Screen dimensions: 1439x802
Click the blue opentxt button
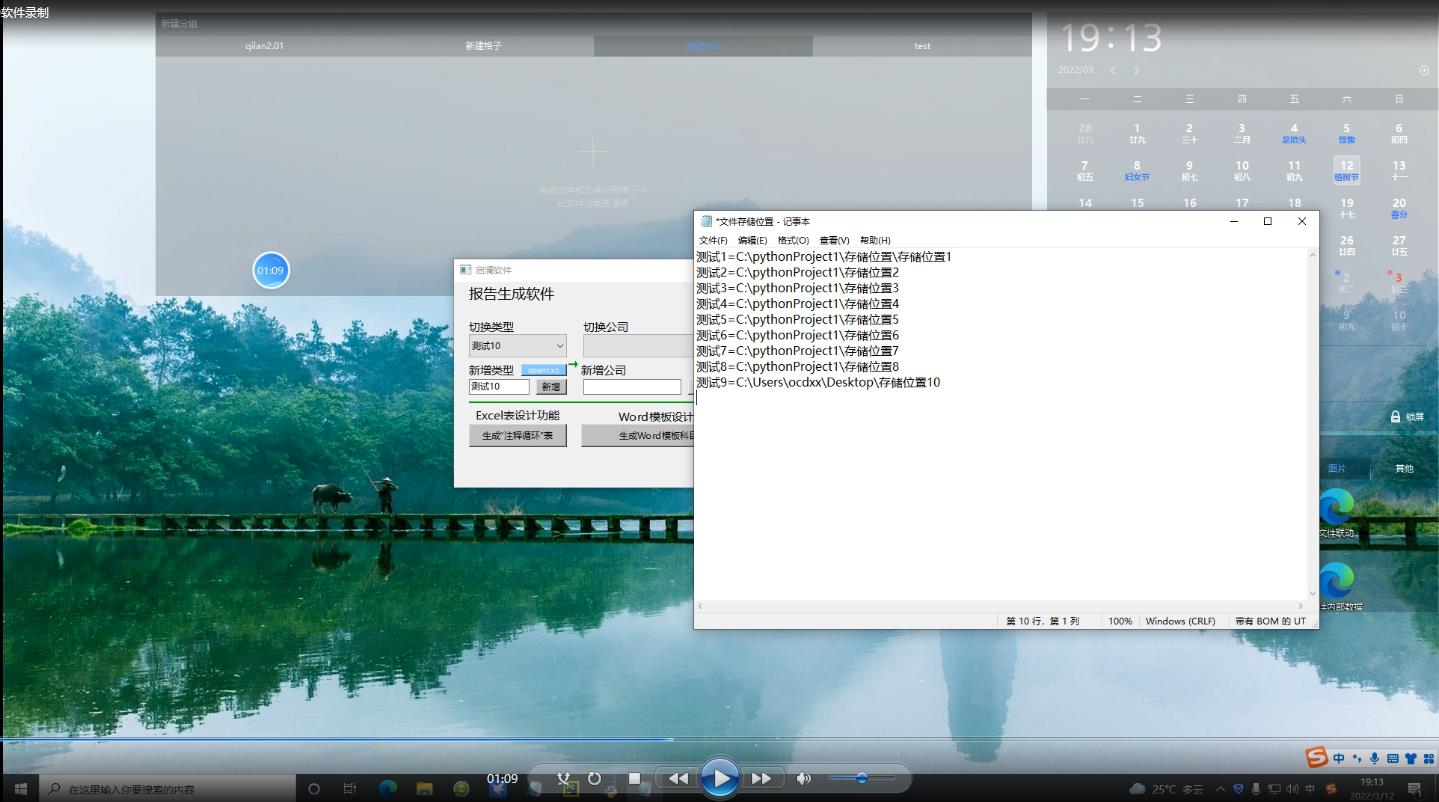point(543,371)
